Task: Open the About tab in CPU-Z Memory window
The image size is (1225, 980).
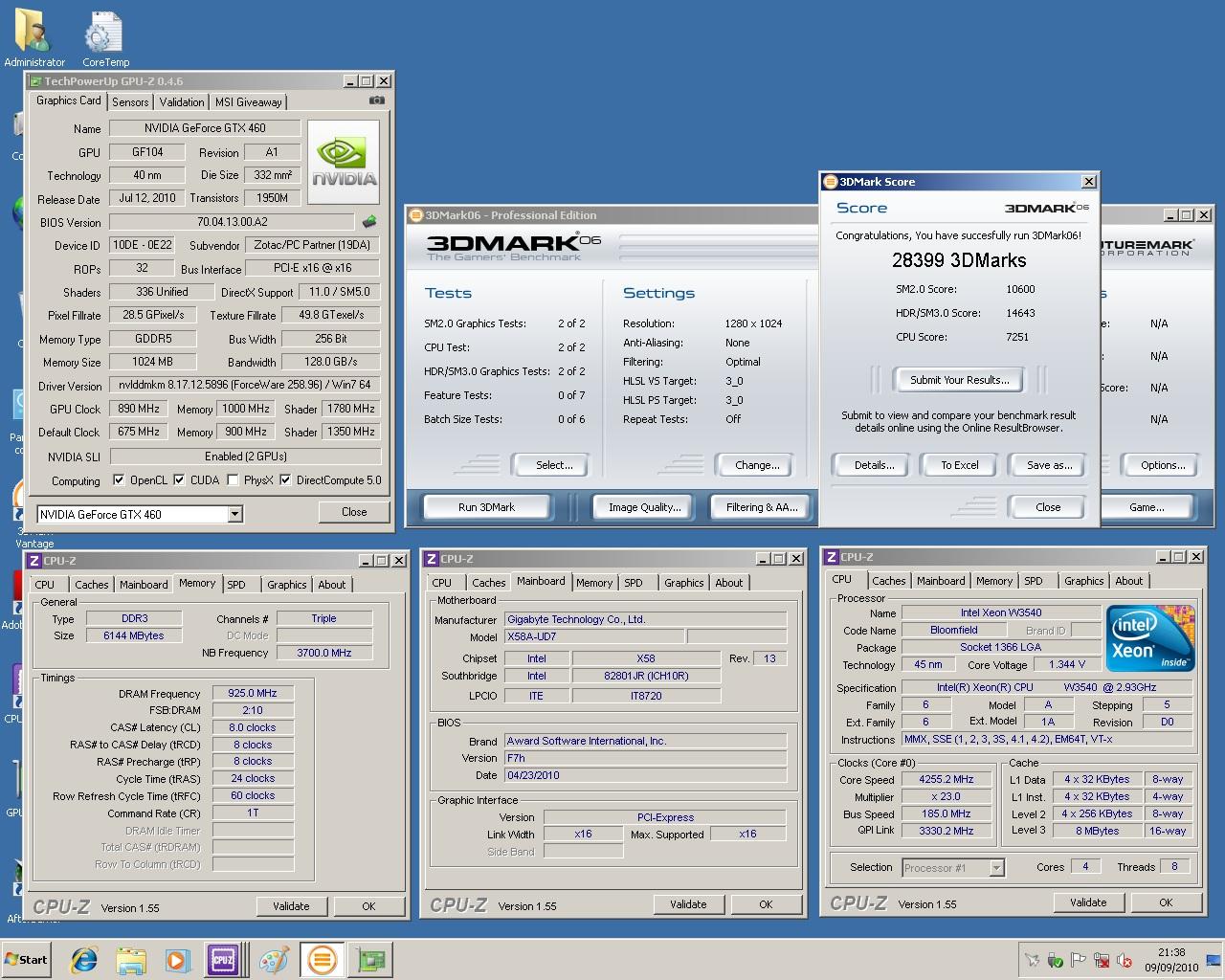Action: 332,585
